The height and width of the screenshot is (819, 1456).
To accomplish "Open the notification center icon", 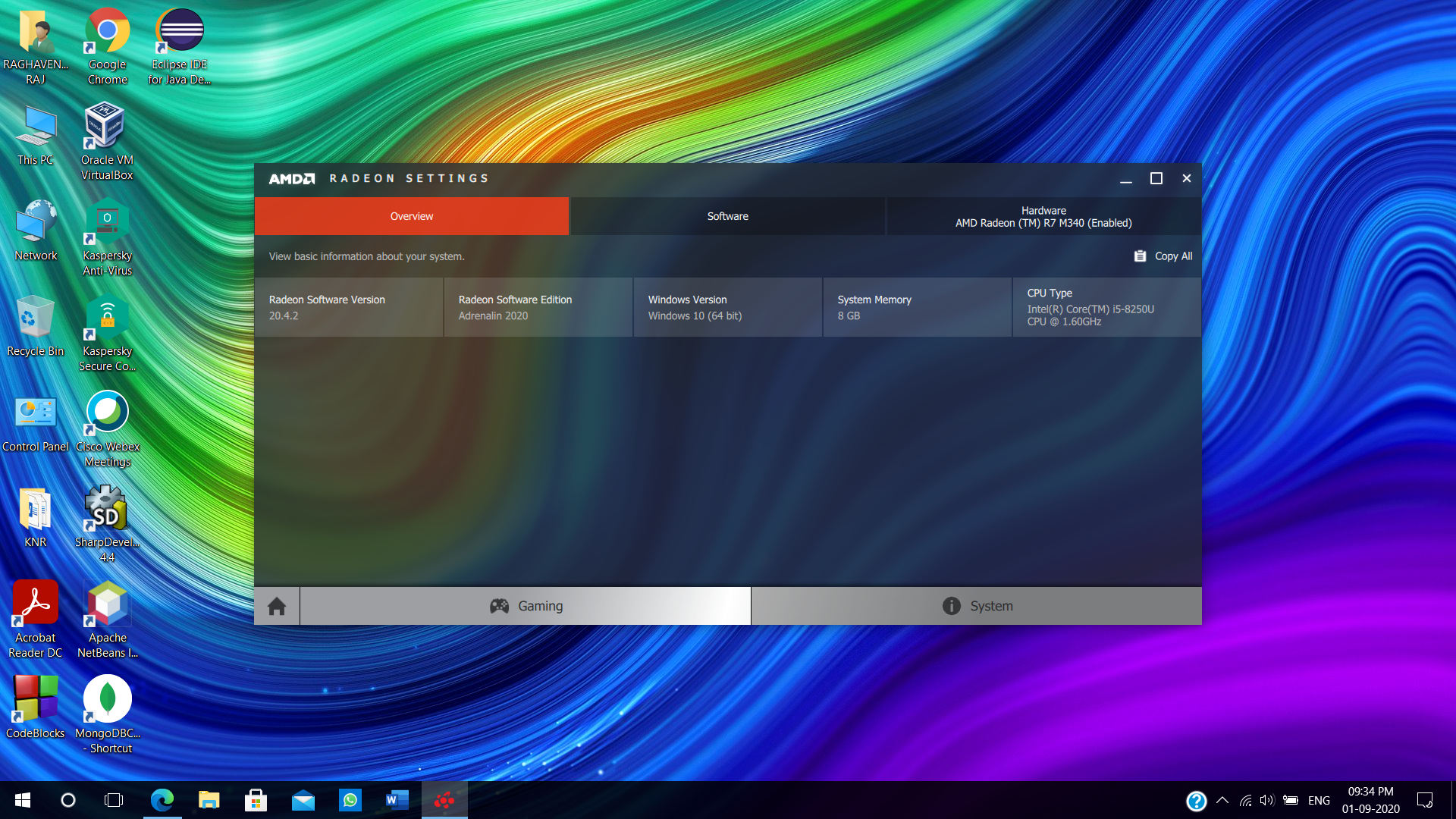I will pyautogui.click(x=1425, y=800).
